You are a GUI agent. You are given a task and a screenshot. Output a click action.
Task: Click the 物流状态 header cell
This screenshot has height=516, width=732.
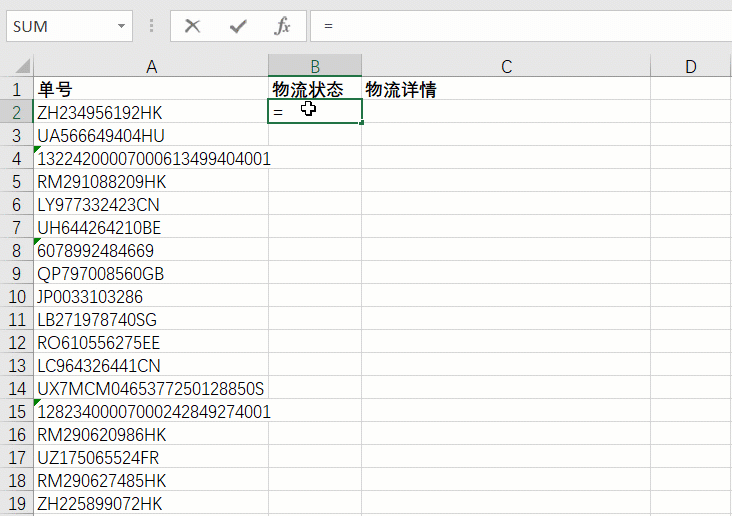tap(315, 89)
